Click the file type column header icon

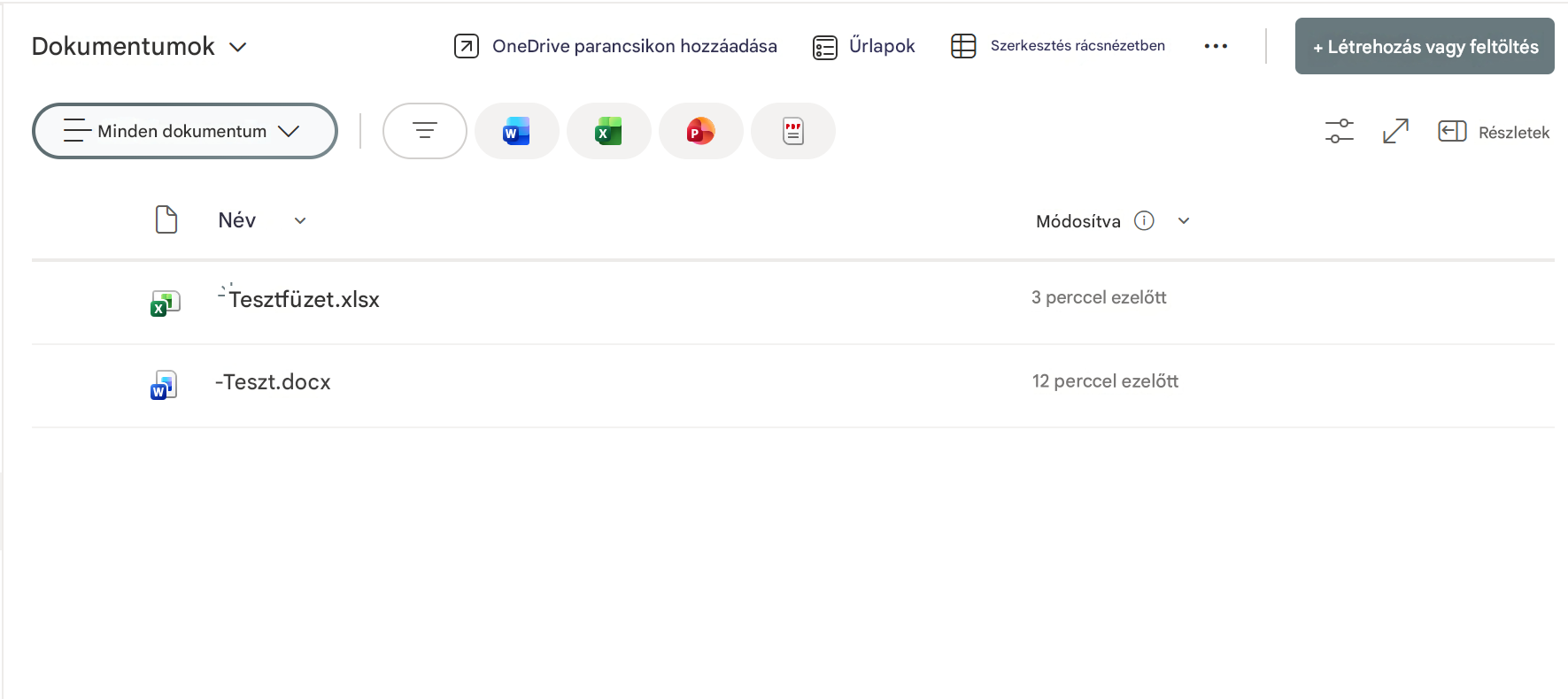(x=166, y=219)
